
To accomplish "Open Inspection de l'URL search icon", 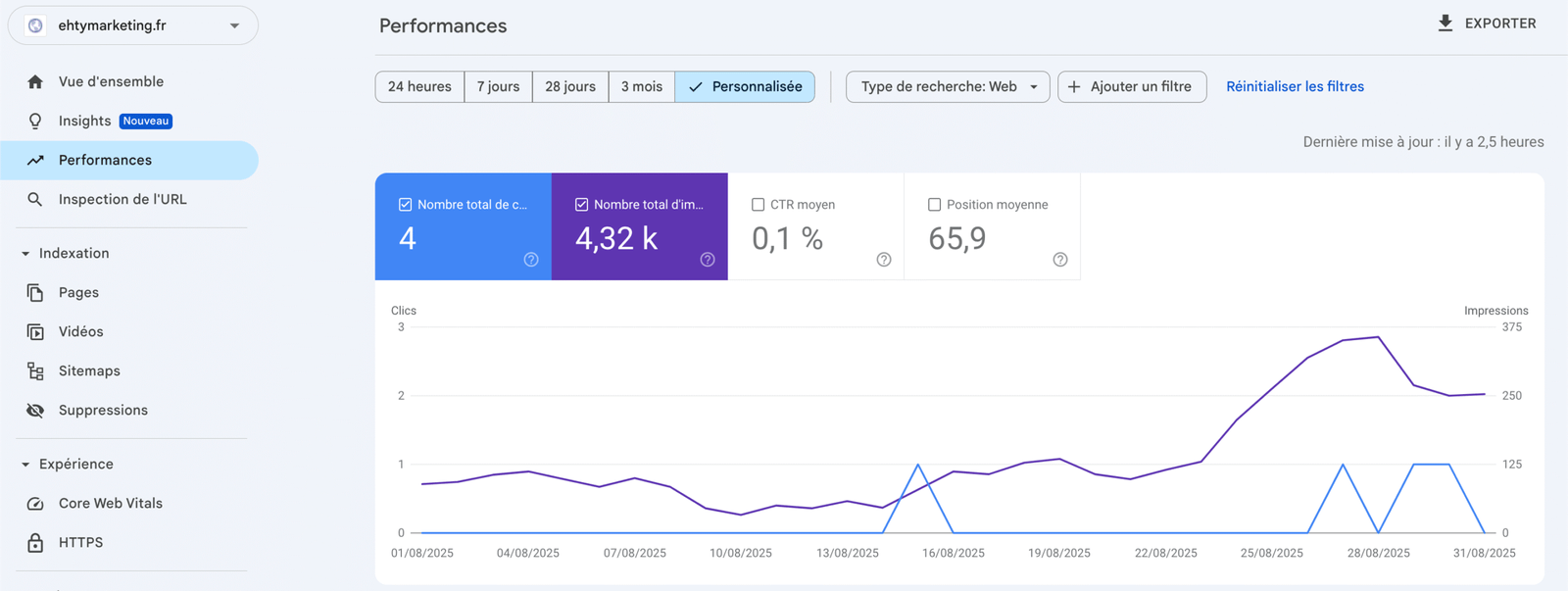I will pyautogui.click(x=35, y=199).
